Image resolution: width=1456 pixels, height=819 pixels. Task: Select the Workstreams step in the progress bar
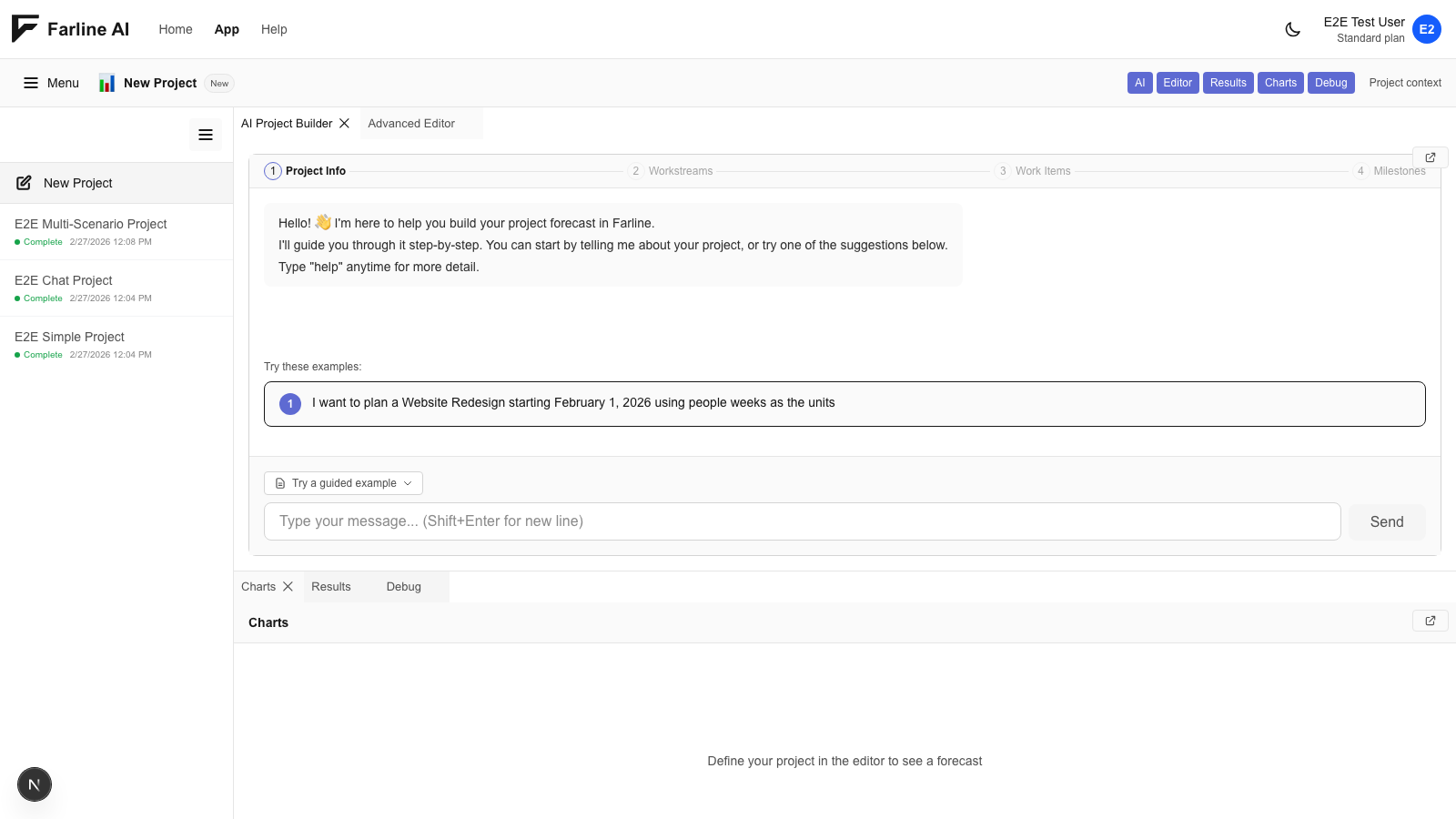tap(672, 170)
